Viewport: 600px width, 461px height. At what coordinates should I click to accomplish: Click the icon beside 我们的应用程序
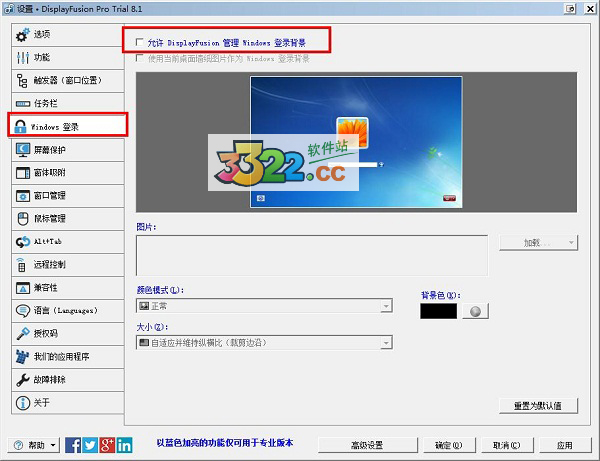click(x=22, y=357)
